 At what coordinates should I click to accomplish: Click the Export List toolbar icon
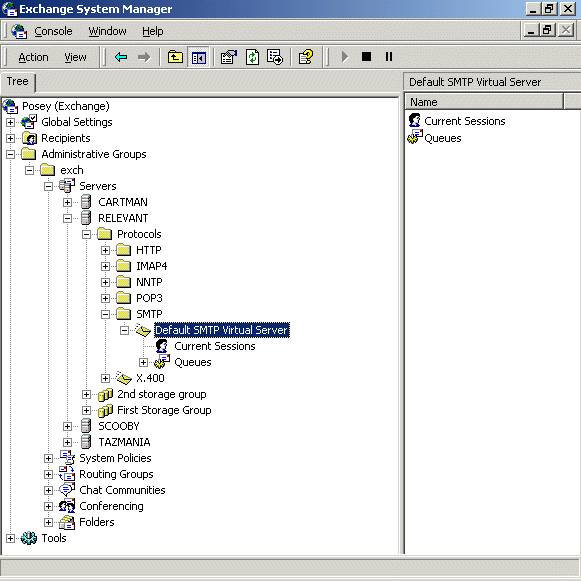point(275,57)
